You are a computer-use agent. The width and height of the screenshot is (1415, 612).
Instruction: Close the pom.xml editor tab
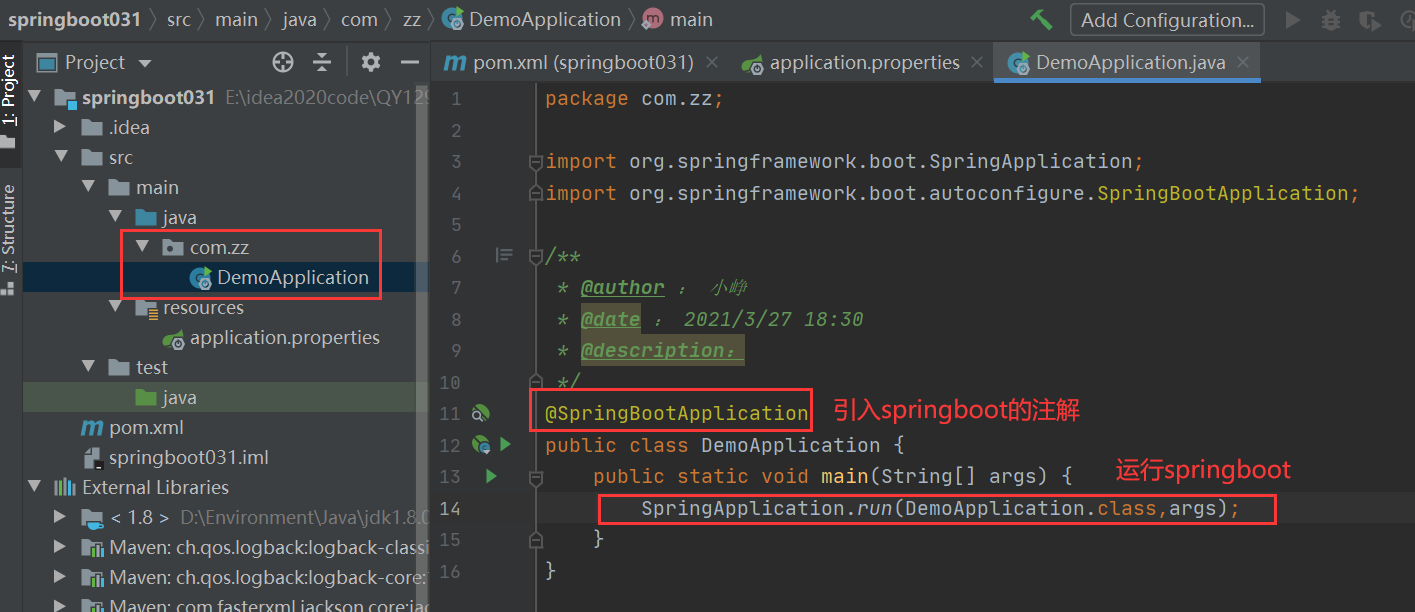coord(712,62)
